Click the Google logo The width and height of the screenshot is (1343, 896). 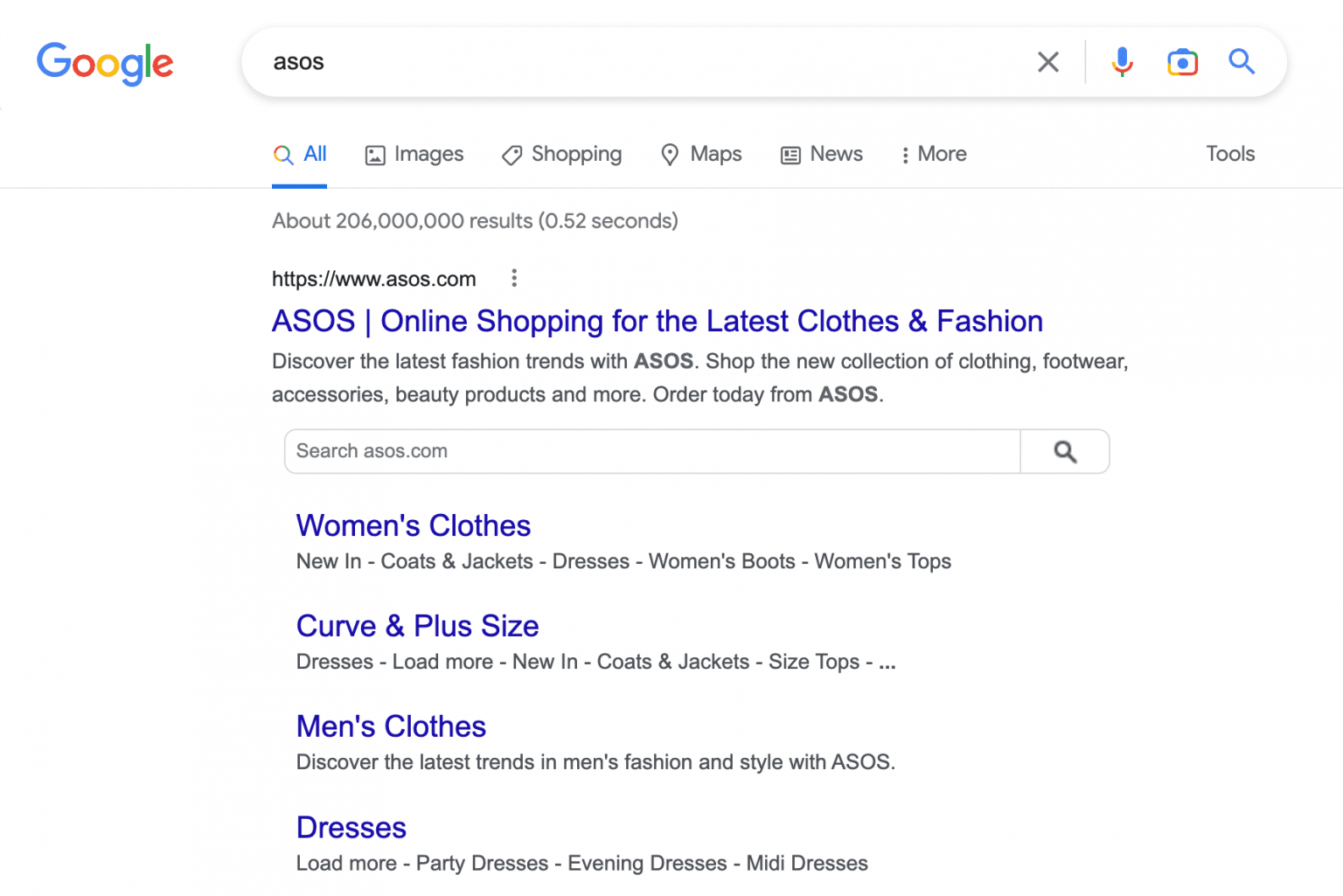coord(105,64)
